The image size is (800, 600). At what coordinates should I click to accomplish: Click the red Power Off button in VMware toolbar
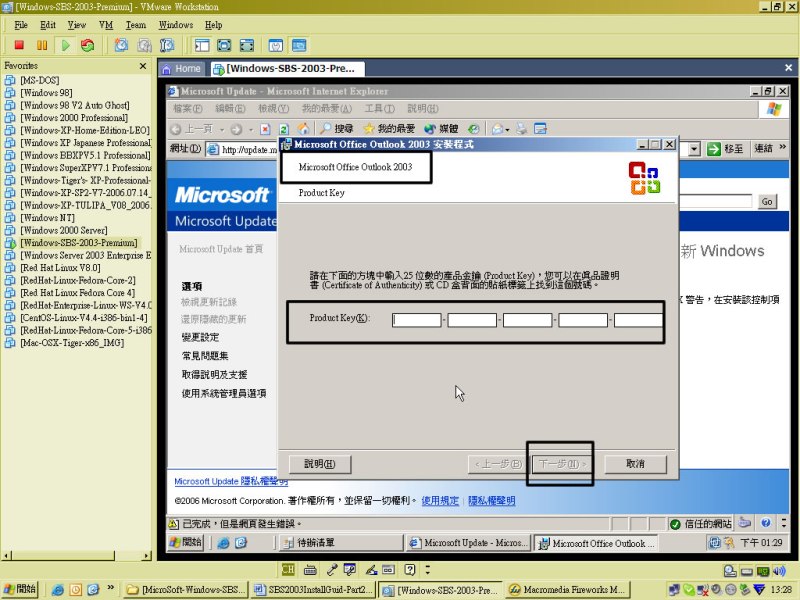pyautogui.click(x=19, y=45)
